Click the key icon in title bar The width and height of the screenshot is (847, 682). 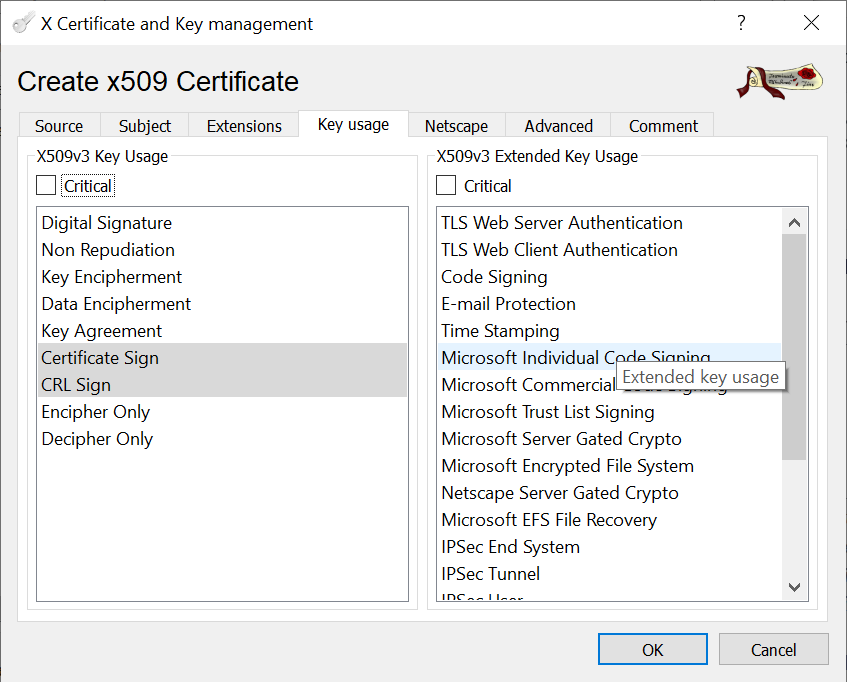point(24,23)
